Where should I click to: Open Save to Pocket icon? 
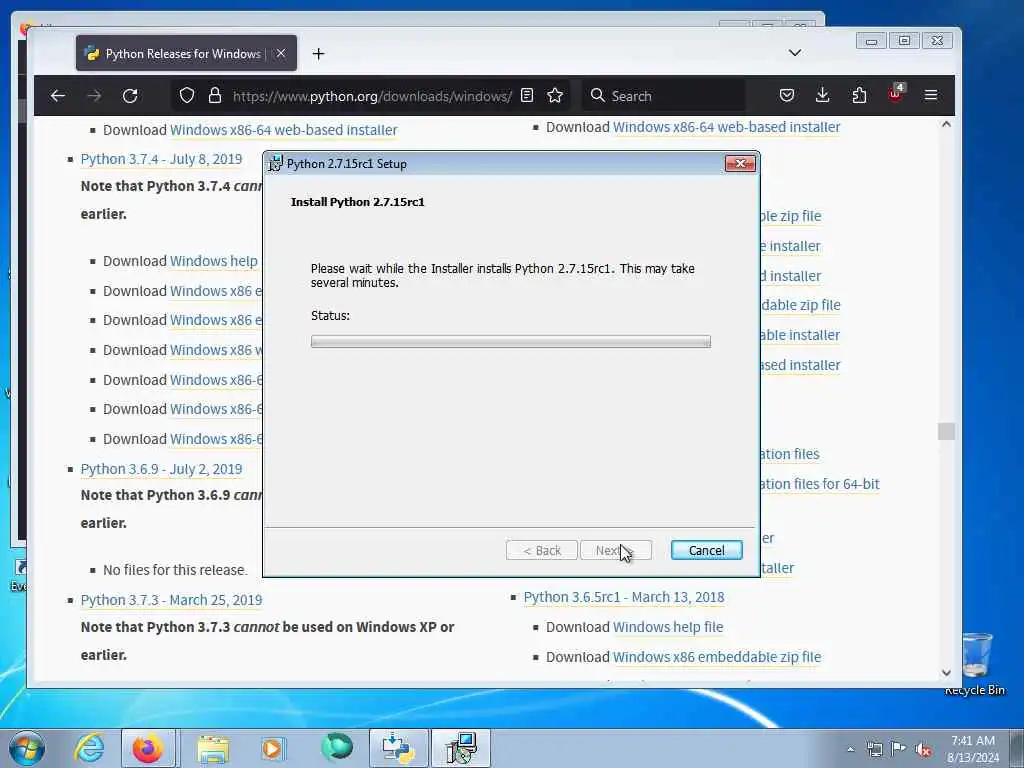coord(787,96)
